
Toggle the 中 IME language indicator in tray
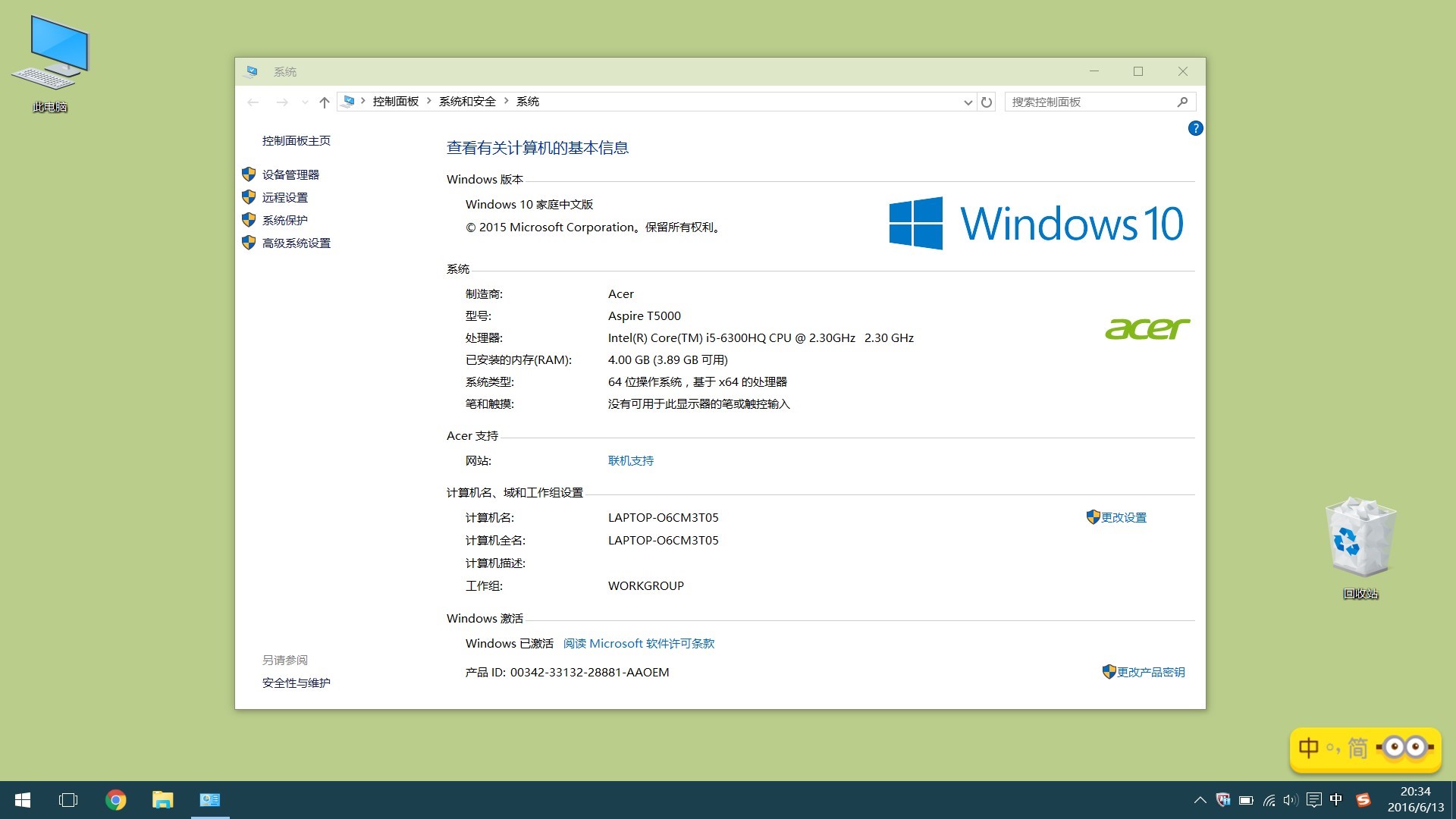[x=1336, y=799]
